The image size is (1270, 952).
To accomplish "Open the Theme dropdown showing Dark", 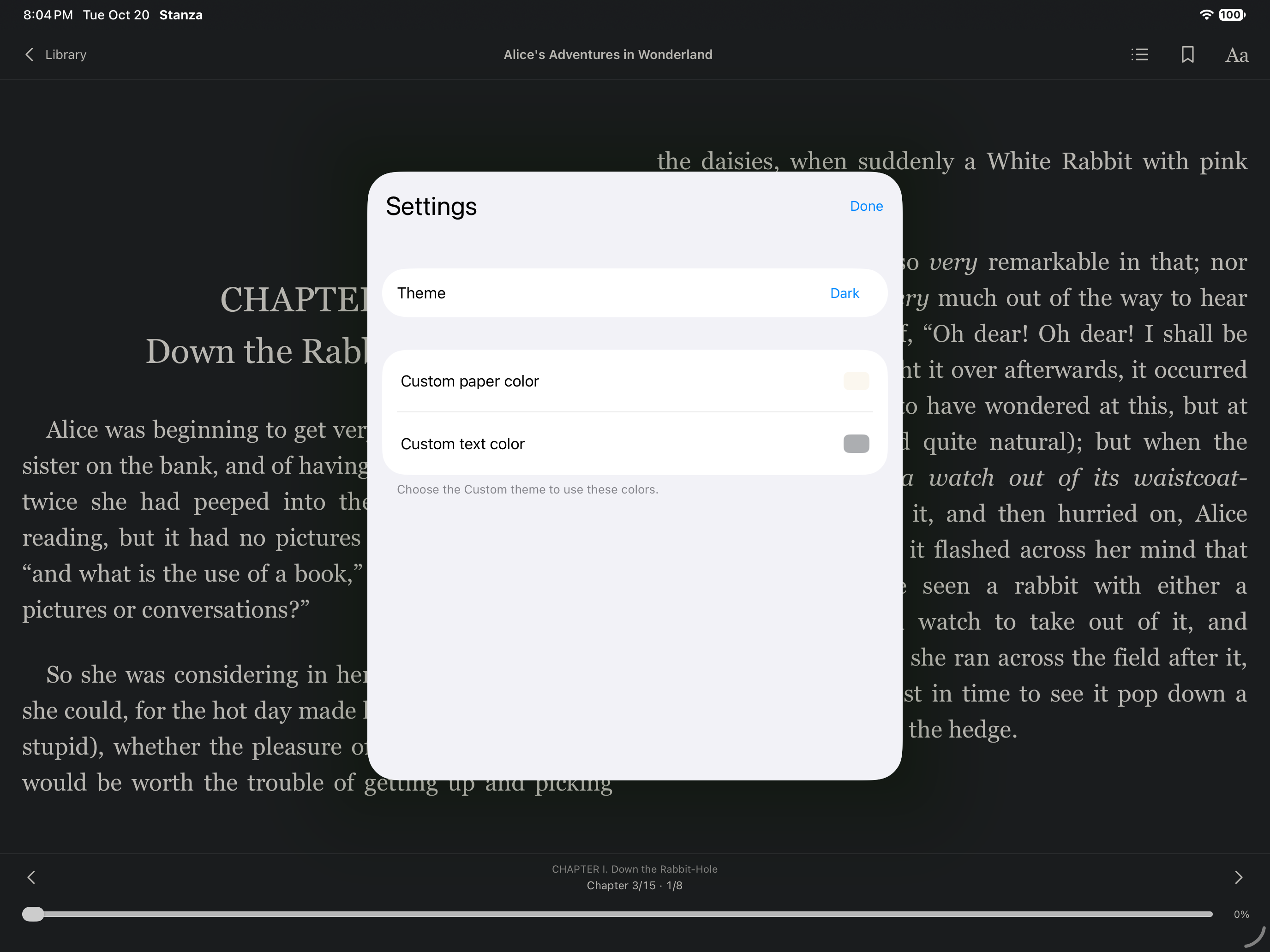I will coord(845,293).
